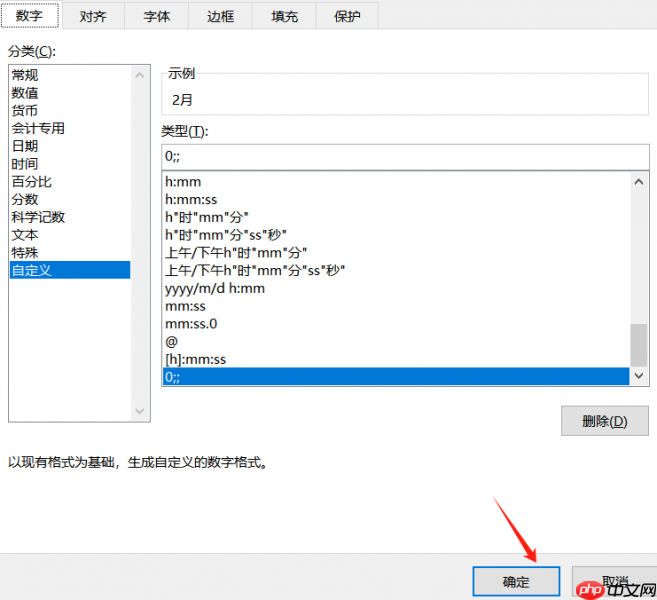Select the [h]:mm:ss format

point(396,359)
